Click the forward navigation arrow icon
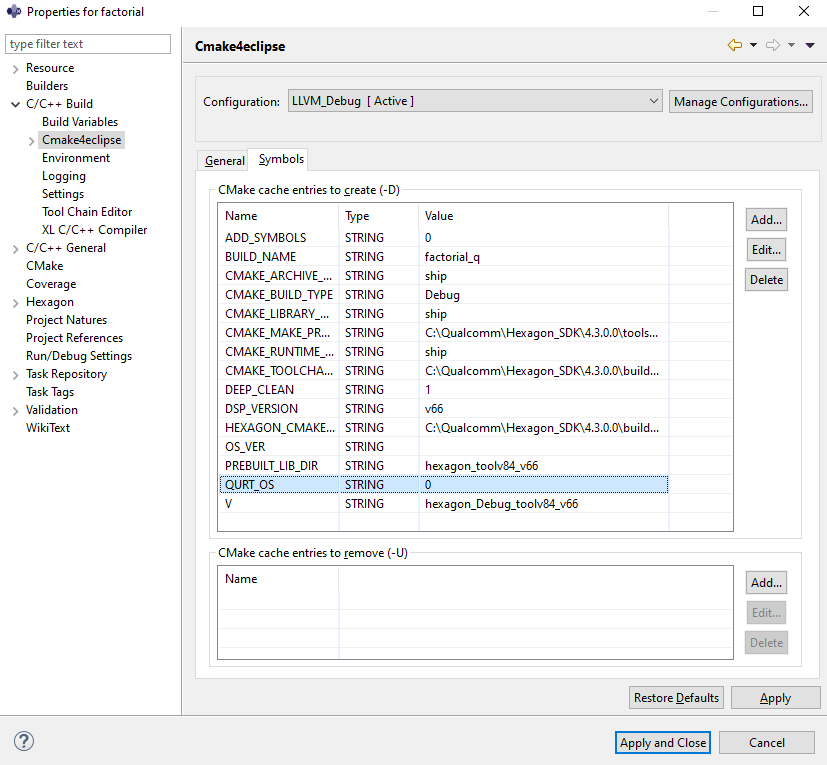This screenshot has width=827, height=765. point(773,45)
